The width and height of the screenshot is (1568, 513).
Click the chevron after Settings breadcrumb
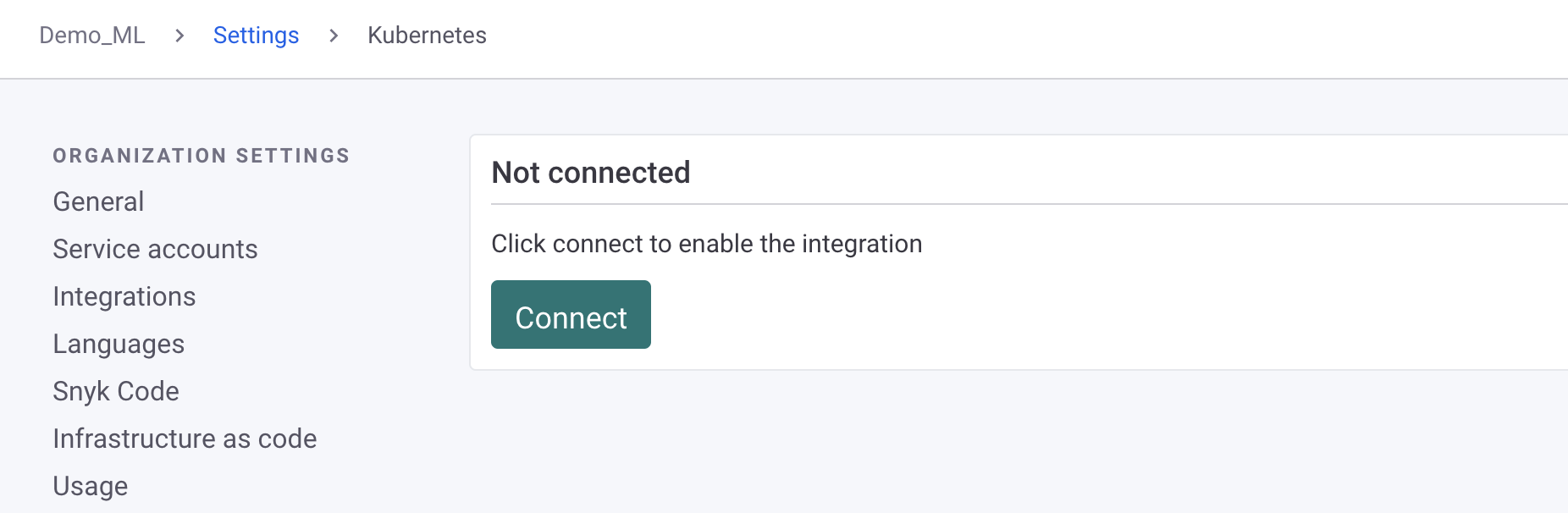pos(334,36)
